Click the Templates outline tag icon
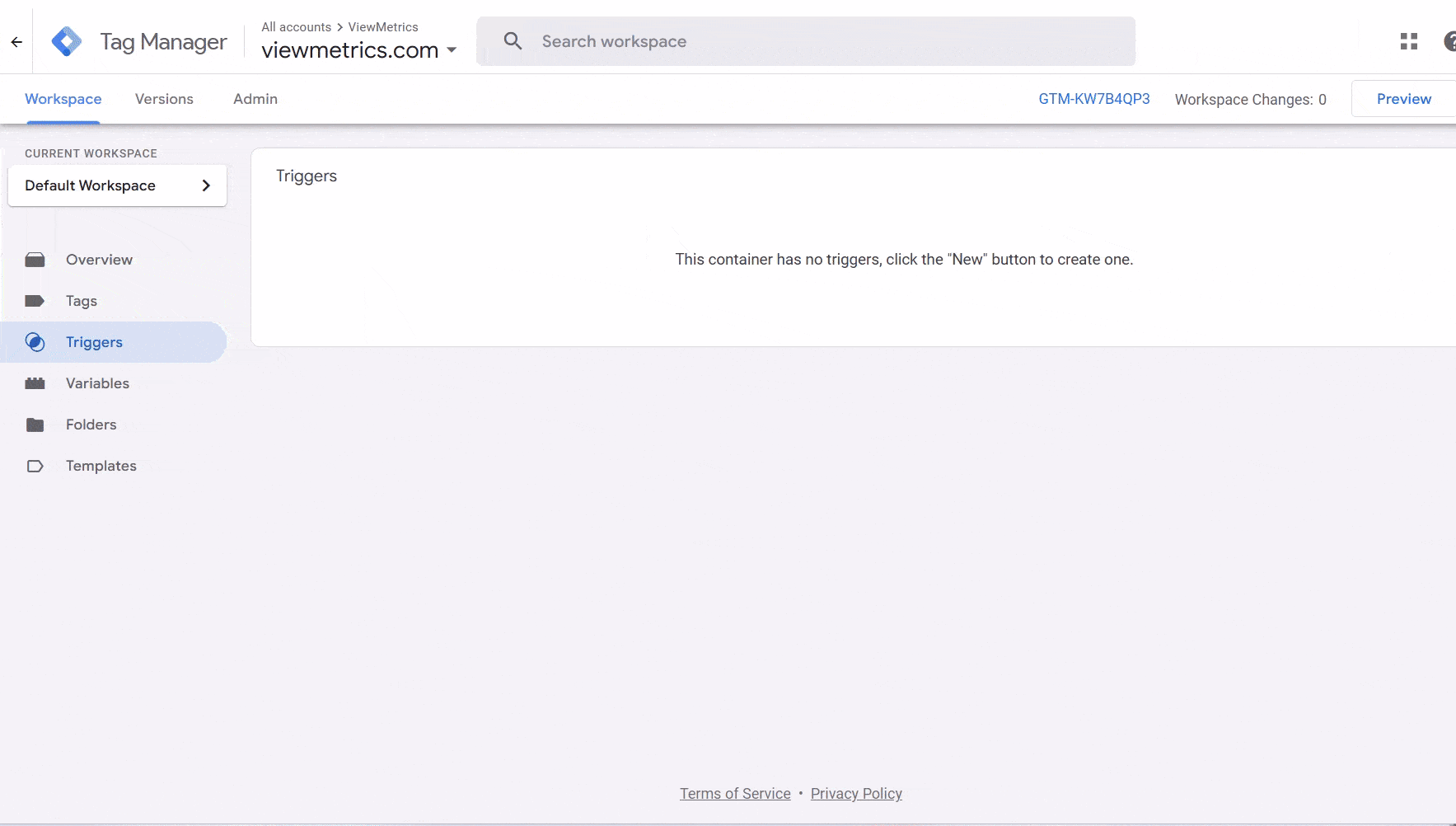The width and height of the screenshot is (1456, 826). (x=35, y=466)
